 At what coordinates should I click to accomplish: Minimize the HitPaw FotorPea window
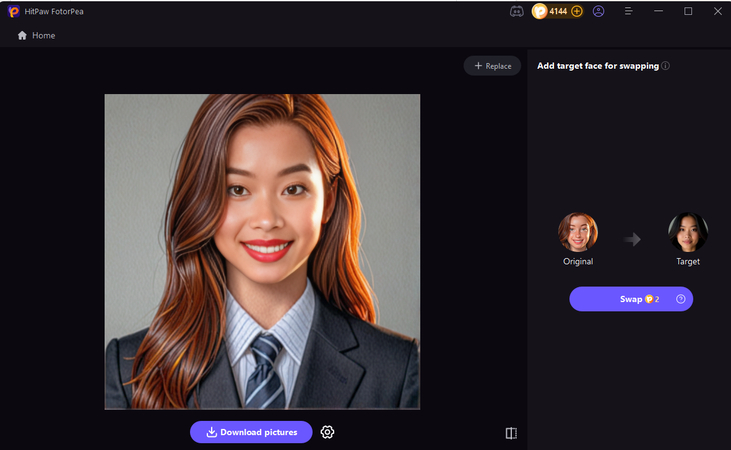(x=659, y=11)
